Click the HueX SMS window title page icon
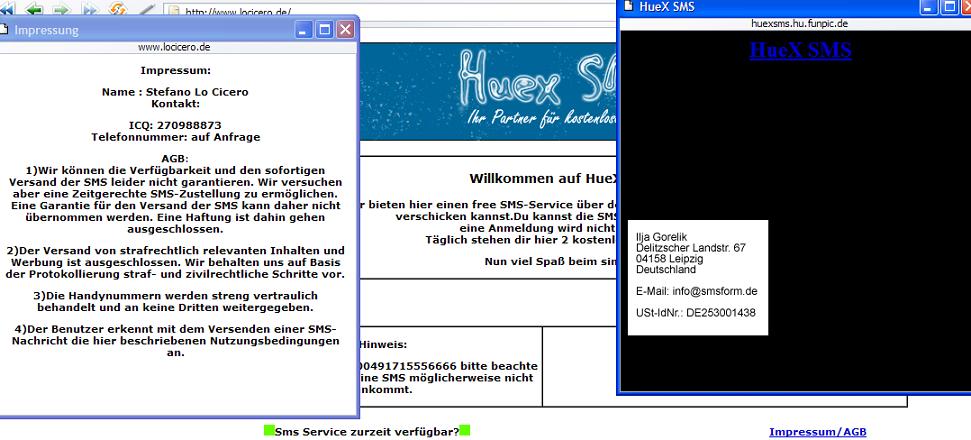This screenshot has width=971, height=440. (x=628, y=6)
